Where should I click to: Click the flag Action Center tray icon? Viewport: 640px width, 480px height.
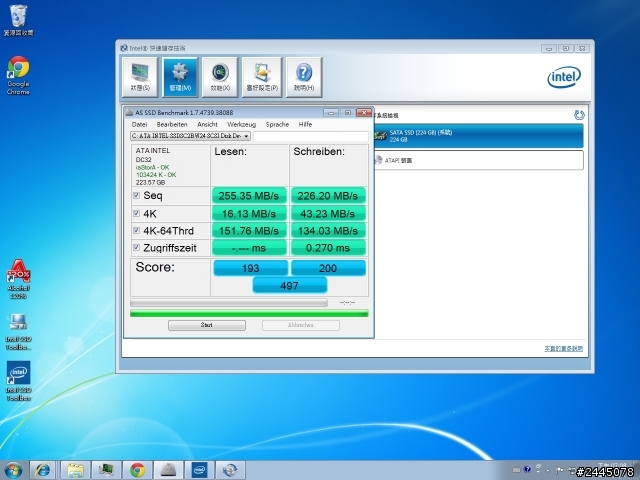(x=559, y=470)
